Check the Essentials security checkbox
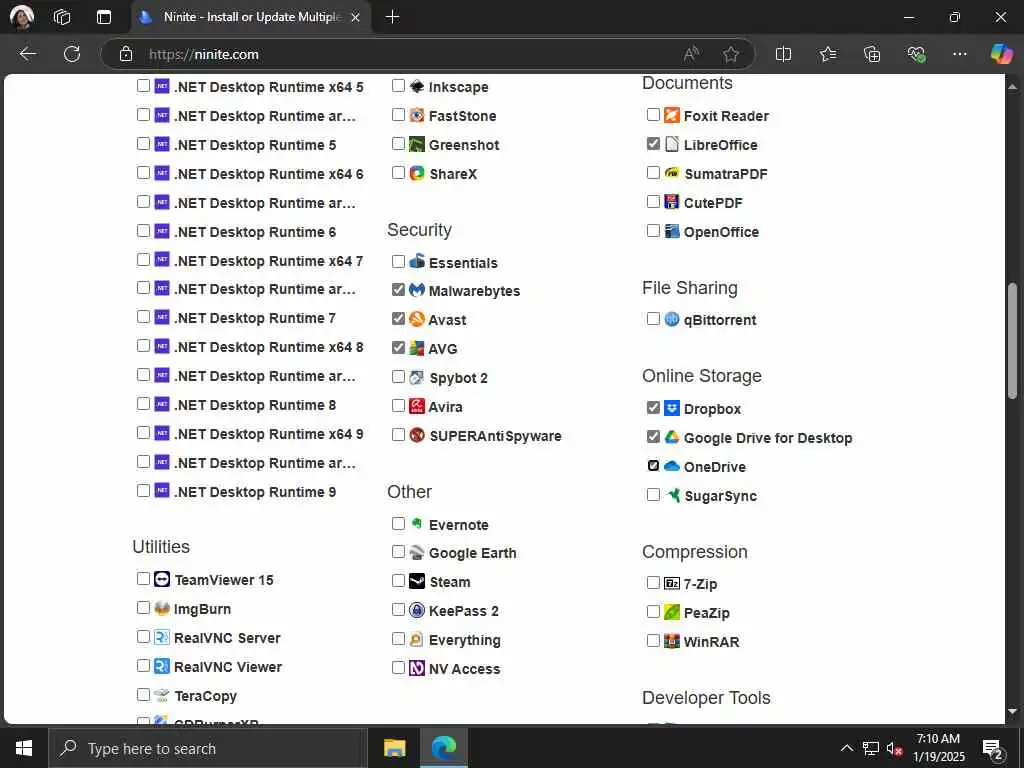 point(398,261)
